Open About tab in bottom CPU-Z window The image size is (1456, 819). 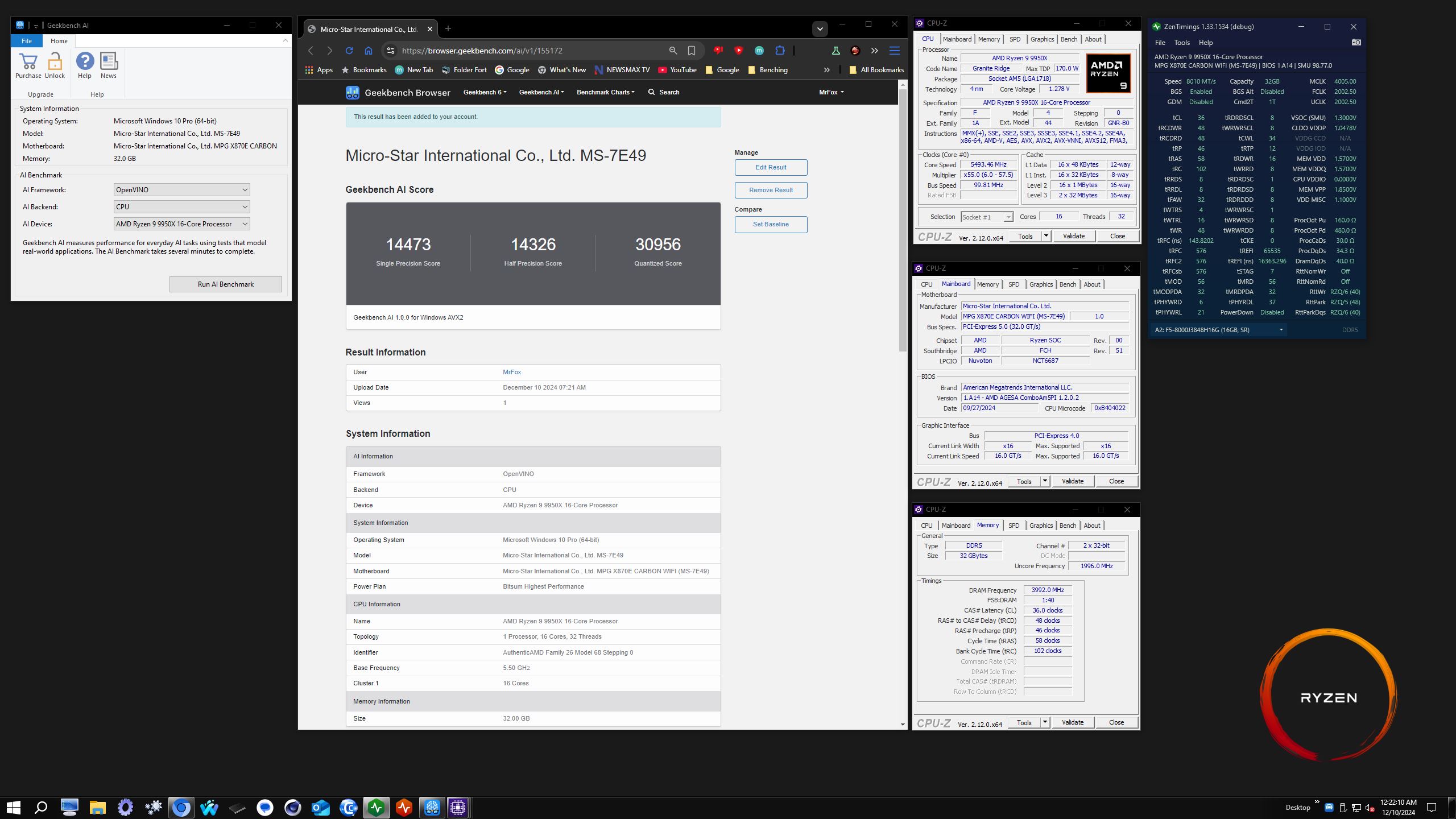click(x=1091, y=526)
